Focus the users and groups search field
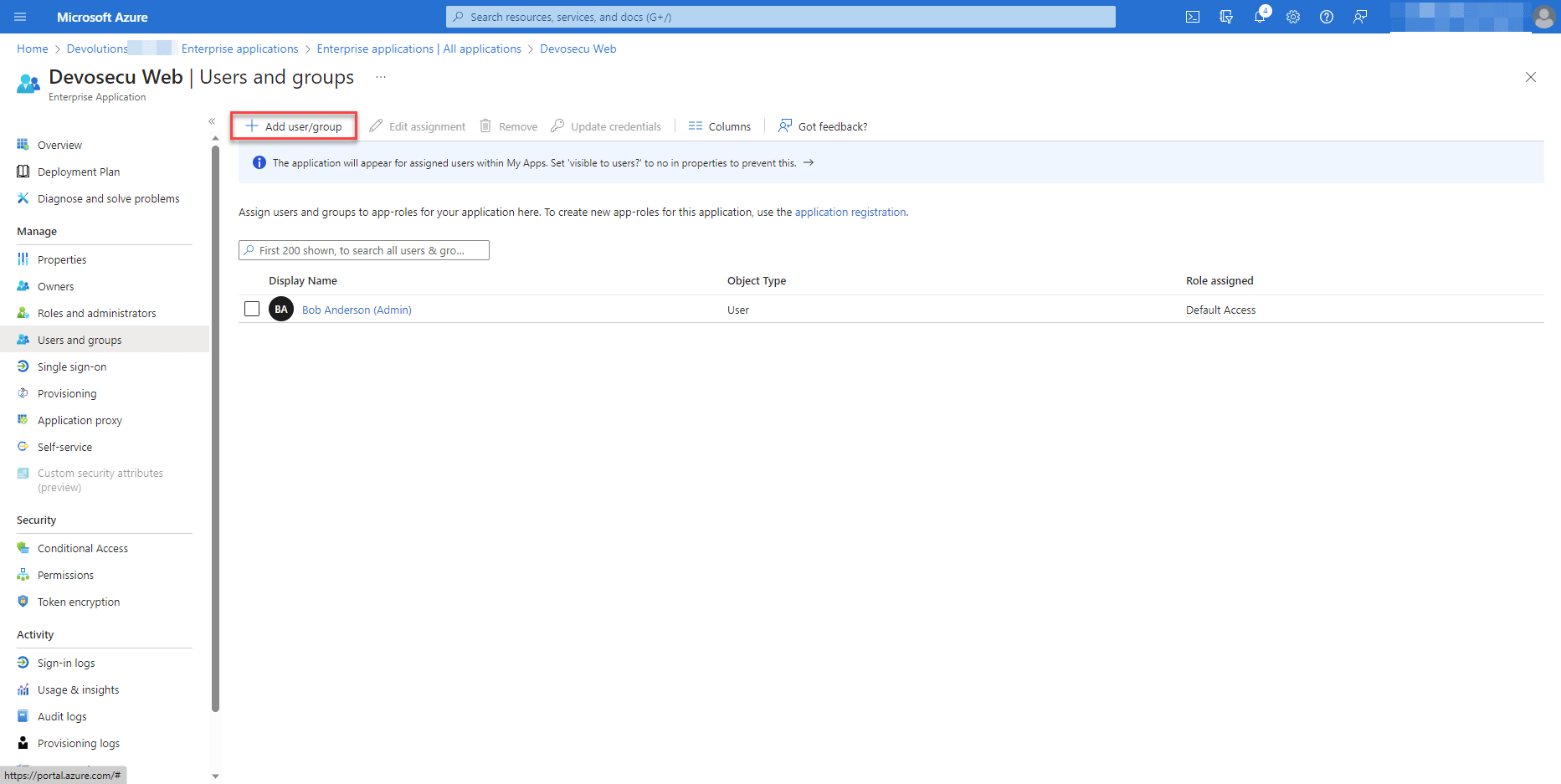 point(364,250)
